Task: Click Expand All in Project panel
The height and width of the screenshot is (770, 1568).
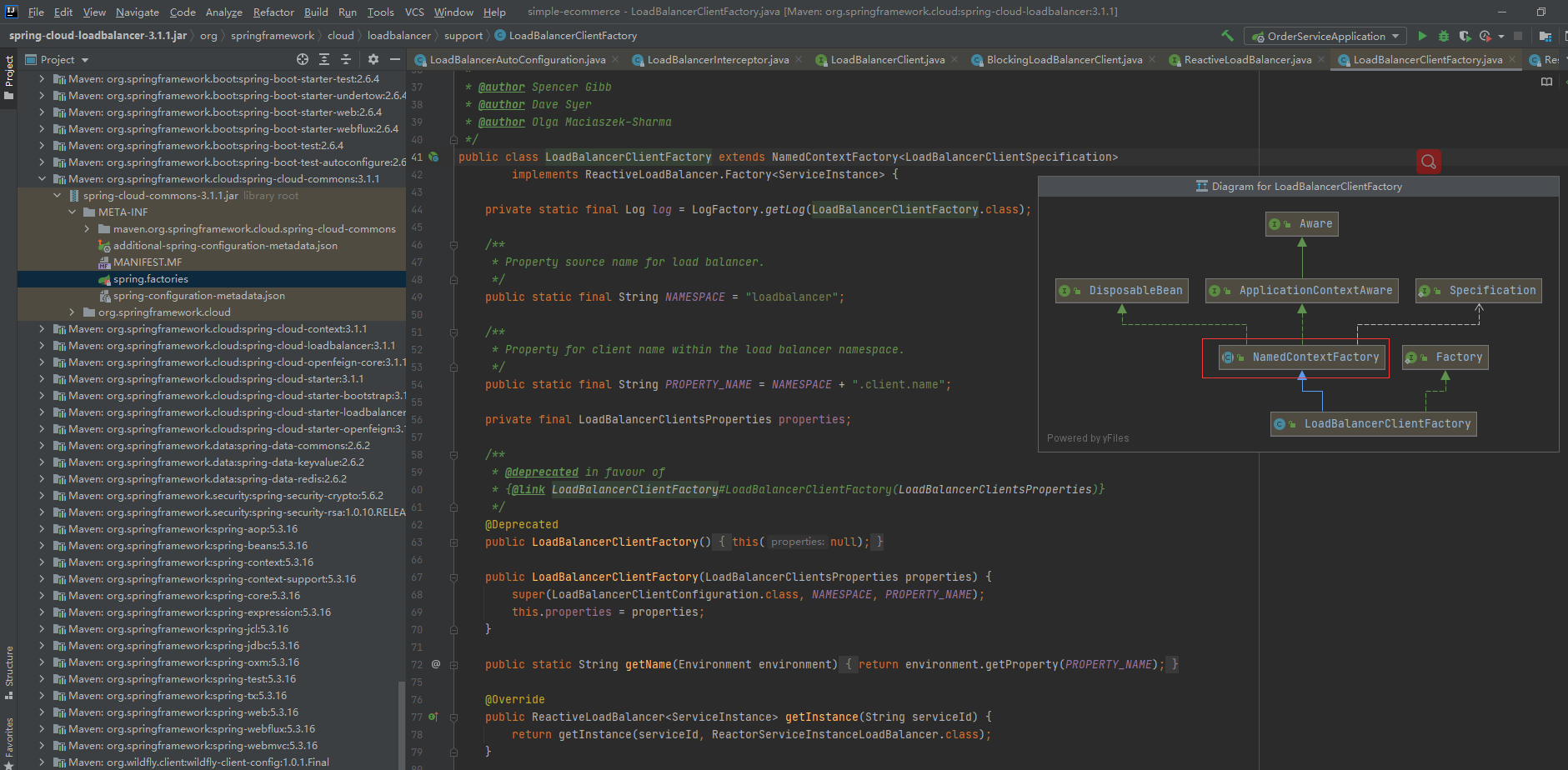Action: click(324, 59)
